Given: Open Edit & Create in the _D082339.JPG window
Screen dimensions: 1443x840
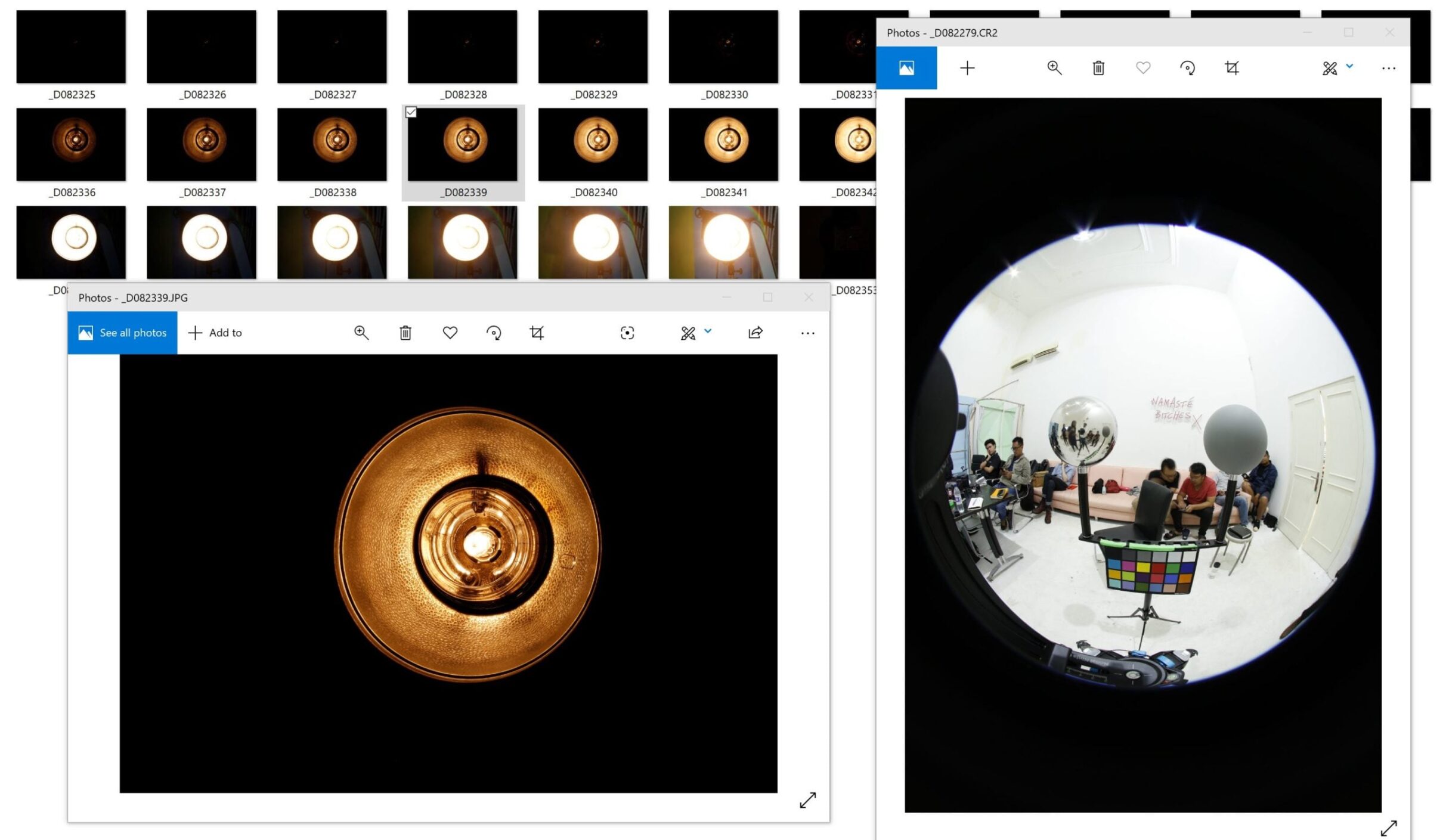Looking at the screenshot, I should click(688, 333).
